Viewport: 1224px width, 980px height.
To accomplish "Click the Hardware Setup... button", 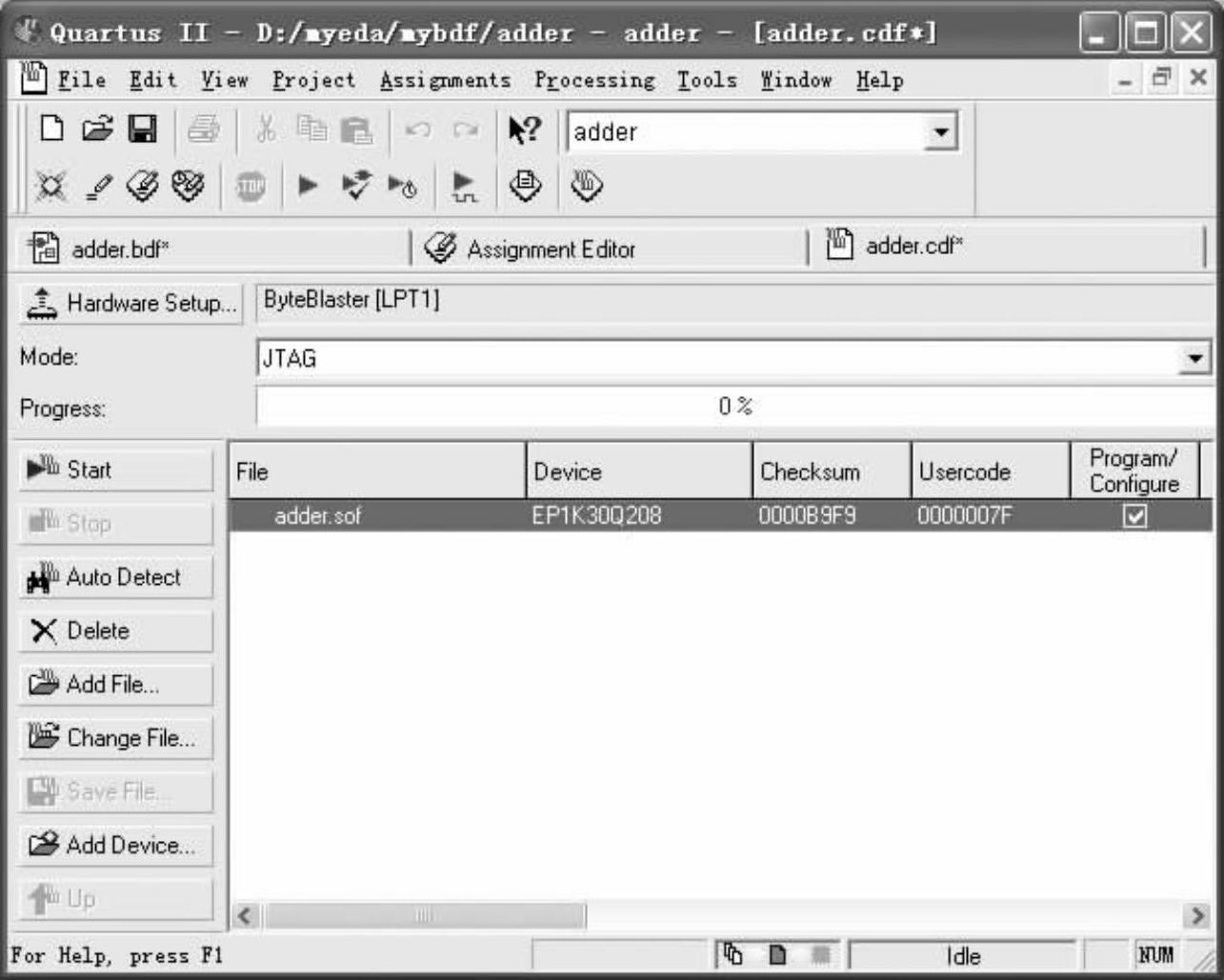I will 131,304.
